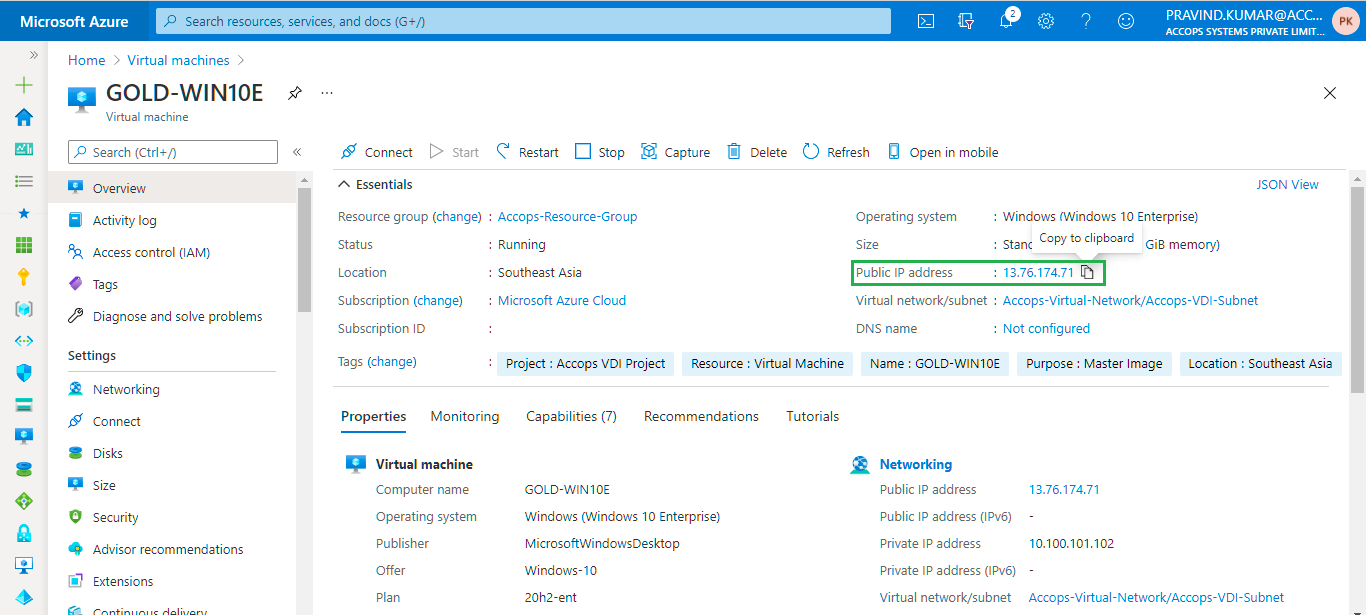Click the Networking heading link in Properties
This screenshot has height=615, width=1366.
(915, 464)
